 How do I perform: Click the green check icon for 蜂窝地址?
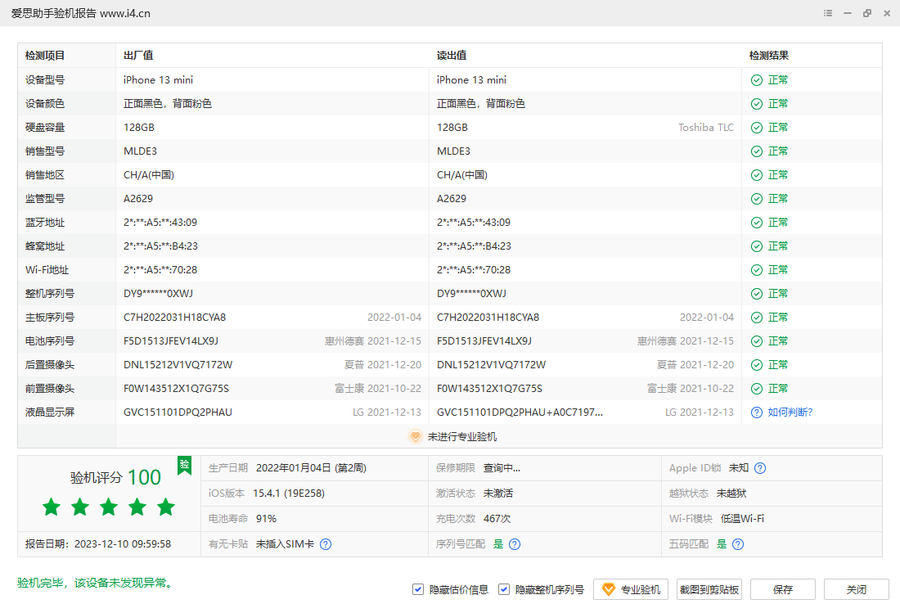tap(757, 246)
